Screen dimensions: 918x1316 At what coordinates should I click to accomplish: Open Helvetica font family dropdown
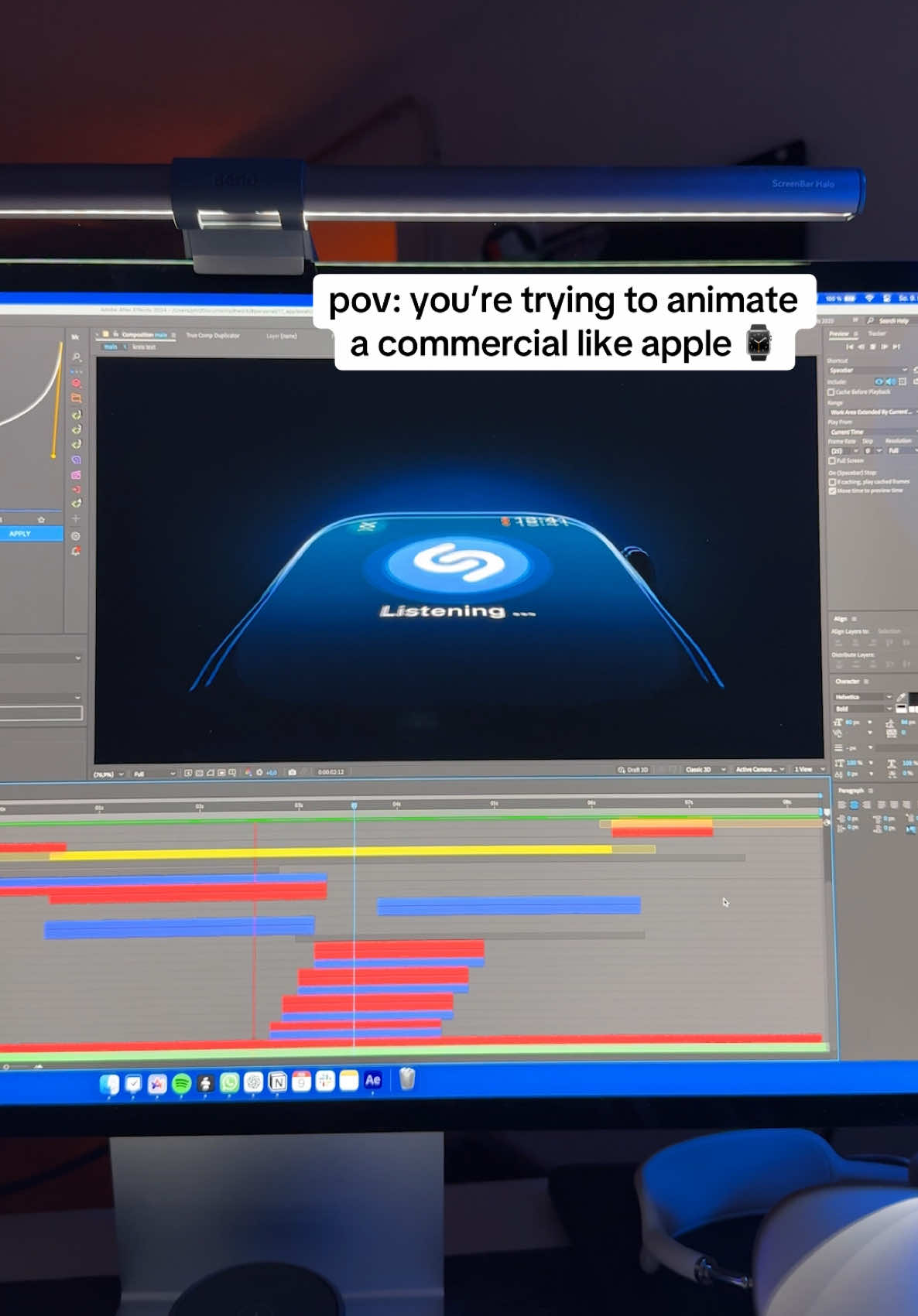[863, 697]
